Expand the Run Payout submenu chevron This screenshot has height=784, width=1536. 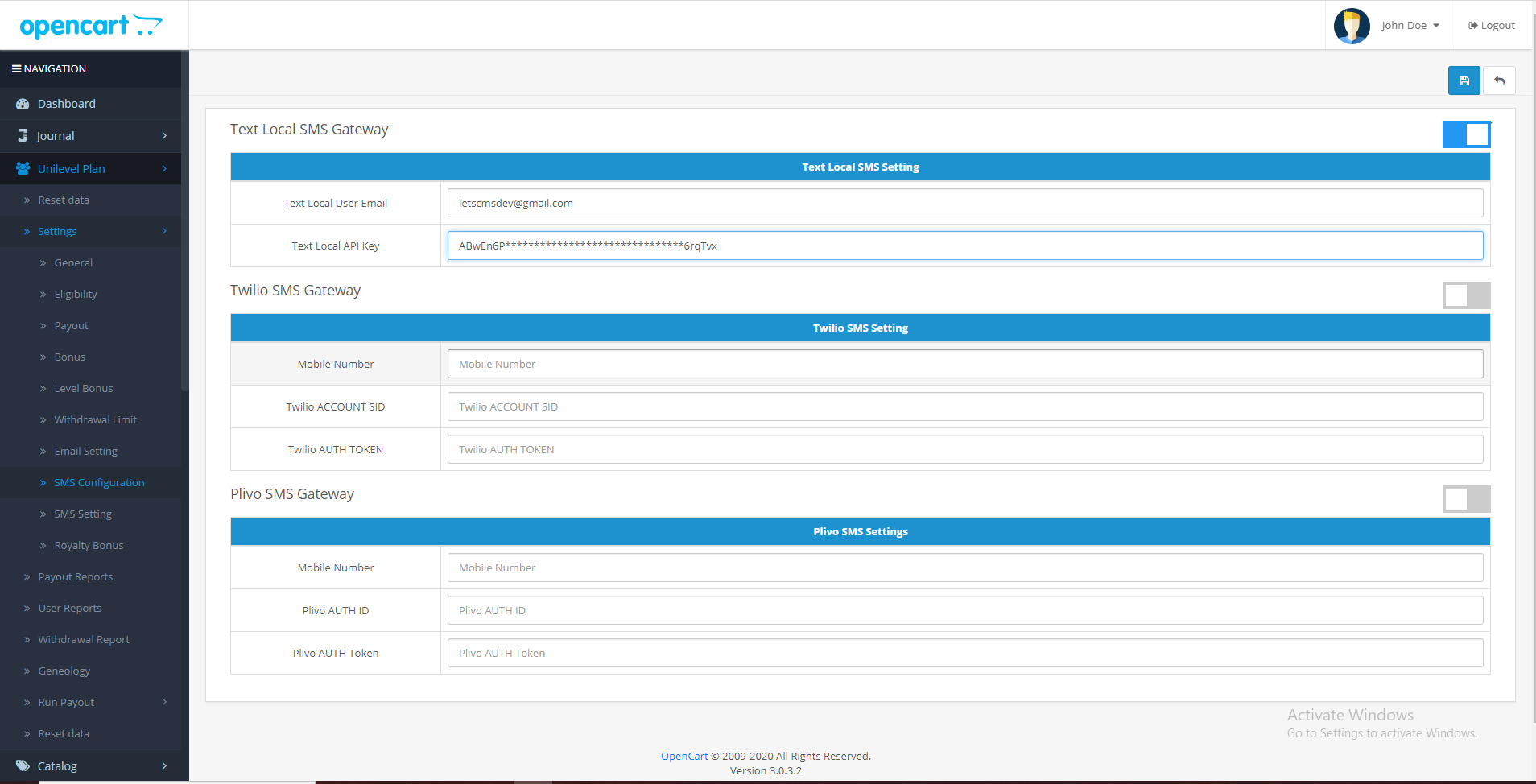[x=164, y=702]
